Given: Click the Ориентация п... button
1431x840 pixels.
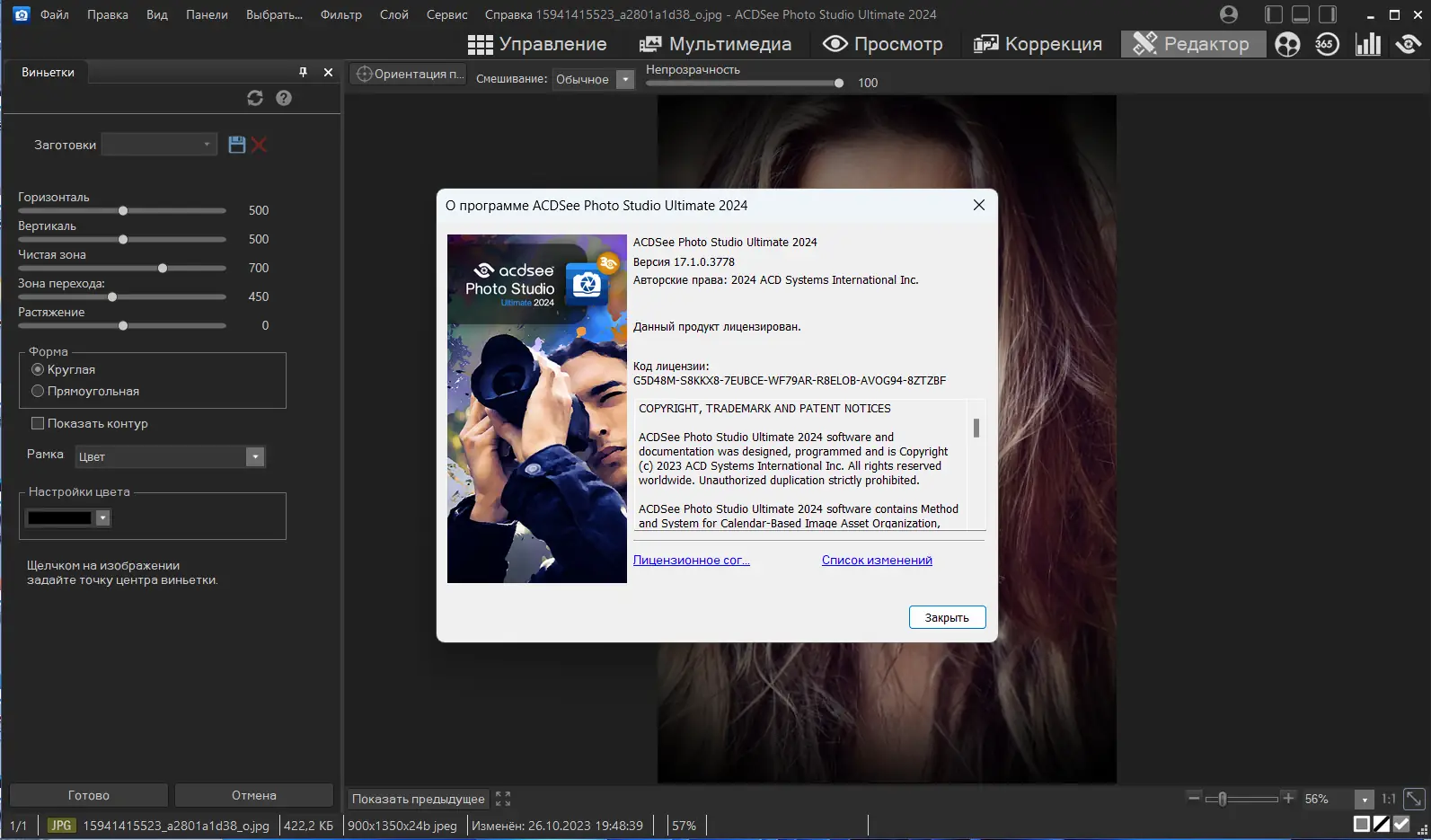Looking at the screenshot, I should click(411, 74).
